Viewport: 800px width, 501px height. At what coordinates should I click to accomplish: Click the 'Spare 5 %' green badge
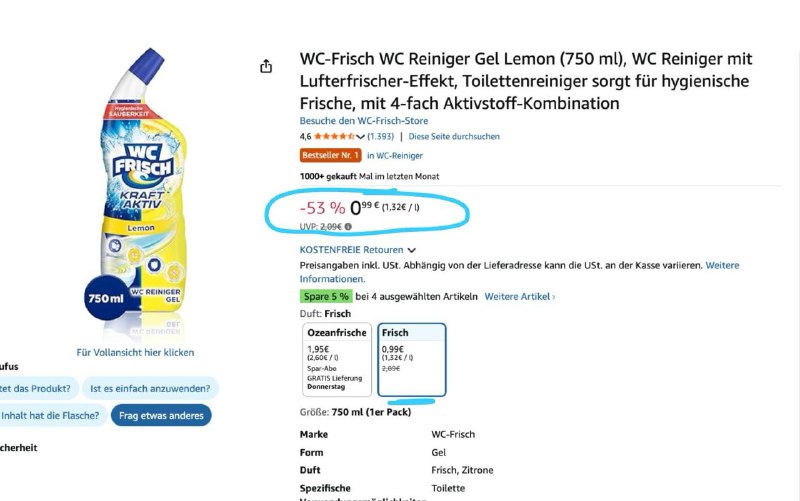click(x=325, y=297)
